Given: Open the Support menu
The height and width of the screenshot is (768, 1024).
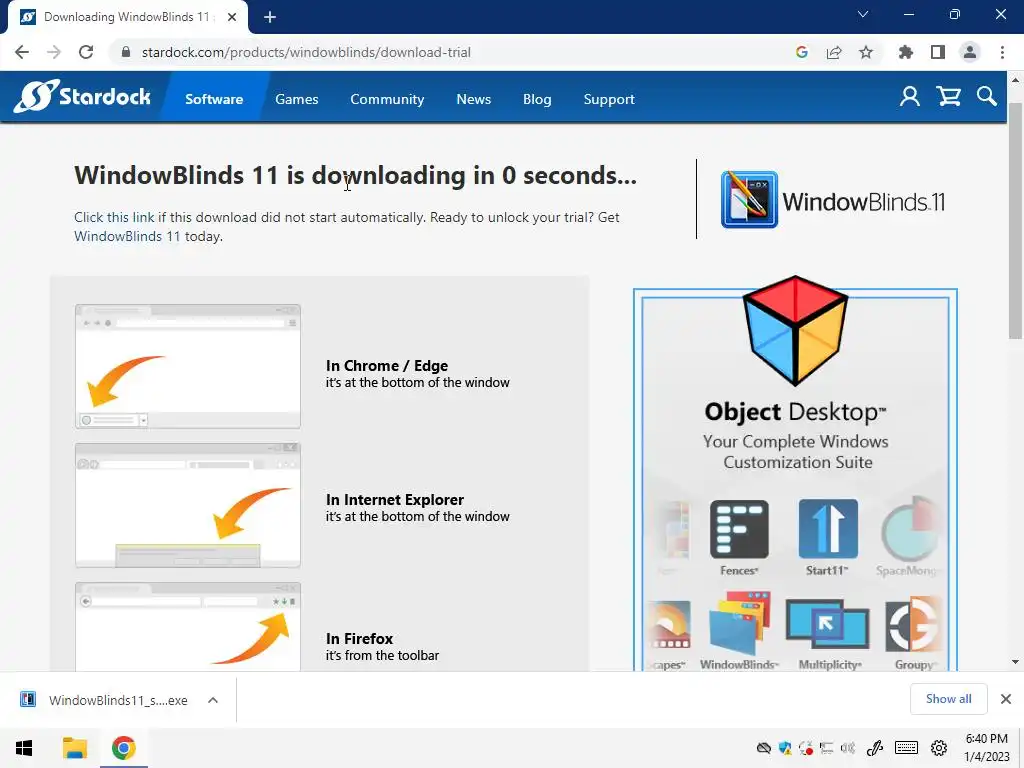Looking at the screenshot, I should (609, 99).
